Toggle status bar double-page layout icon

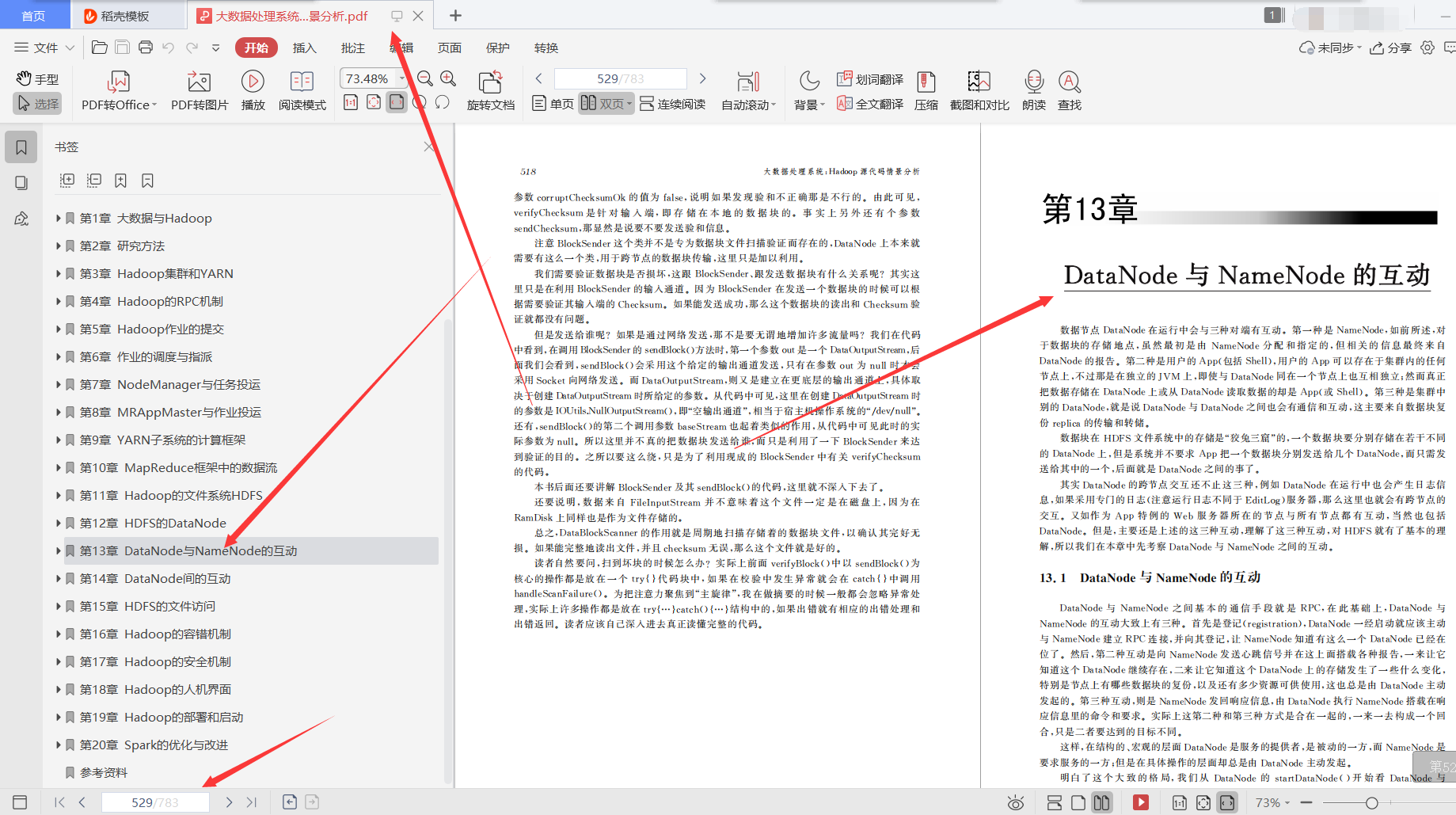[x=1101, y=802]
